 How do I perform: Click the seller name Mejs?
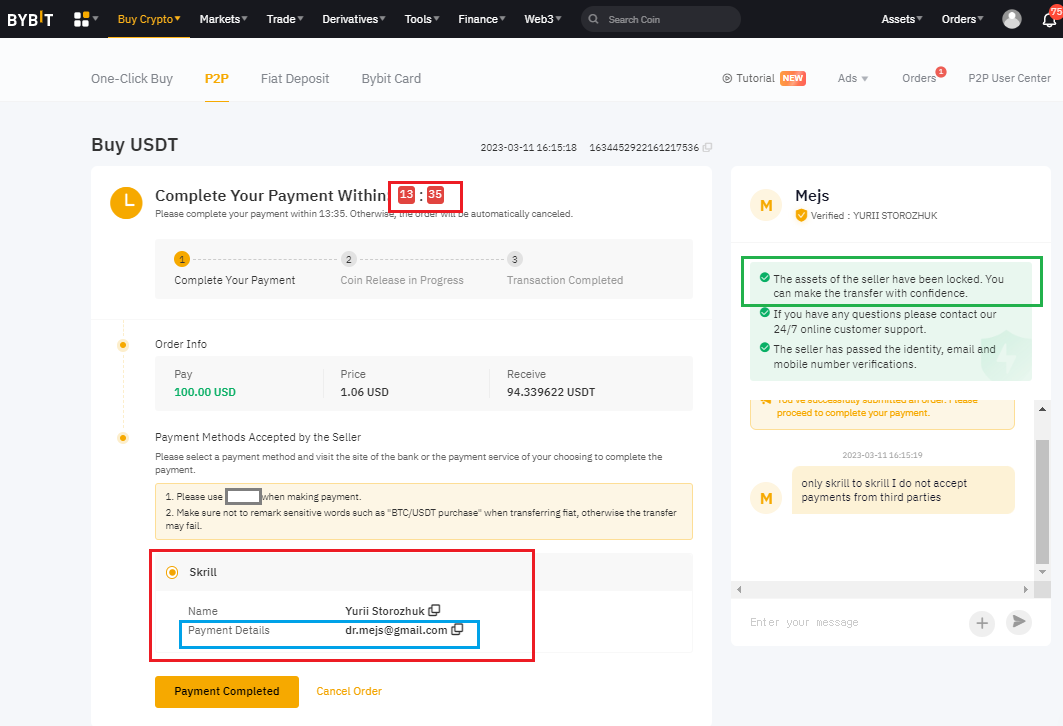point(812,195)
